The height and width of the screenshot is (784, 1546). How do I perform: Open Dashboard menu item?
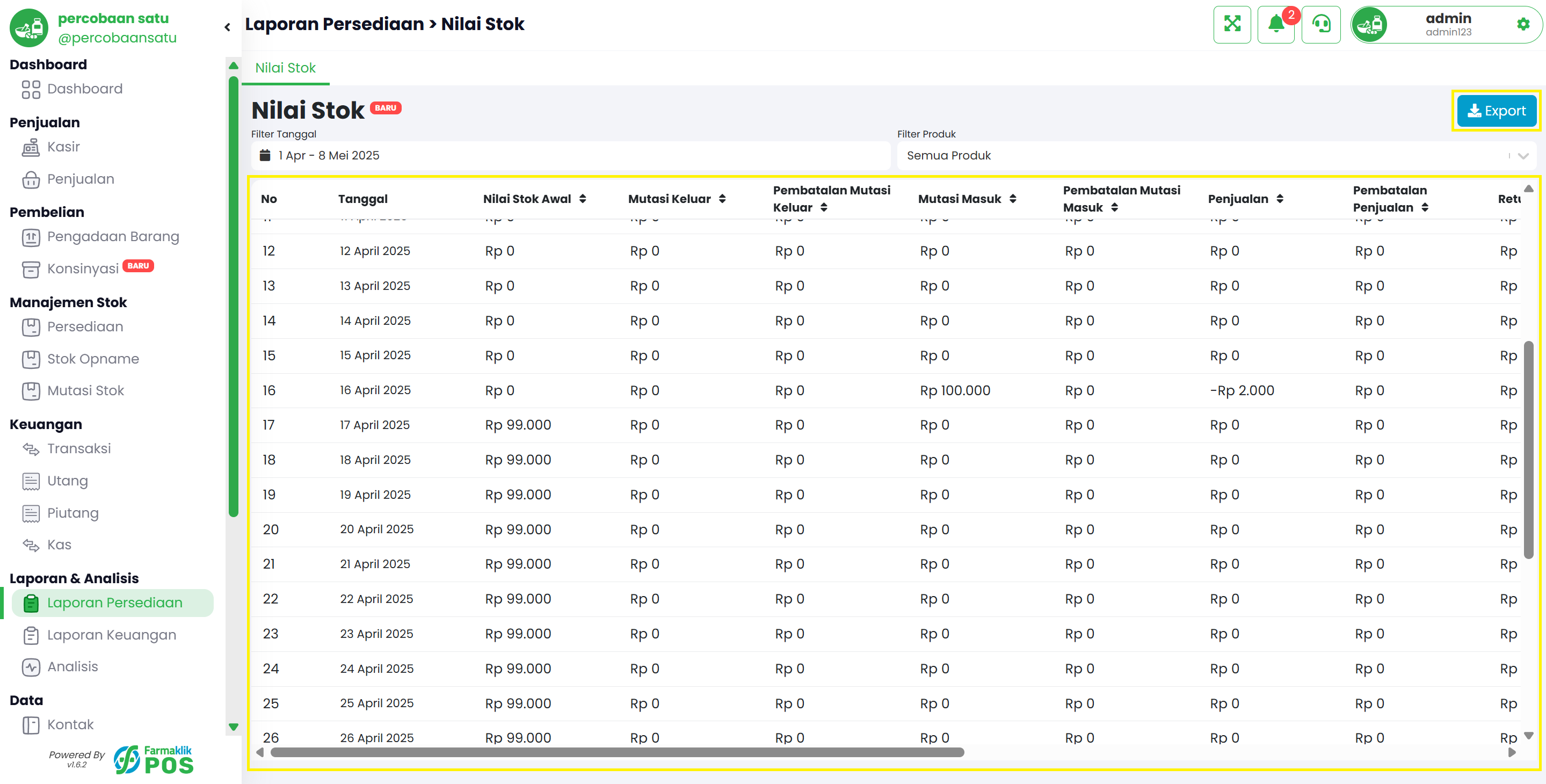(x=85, y=90)
